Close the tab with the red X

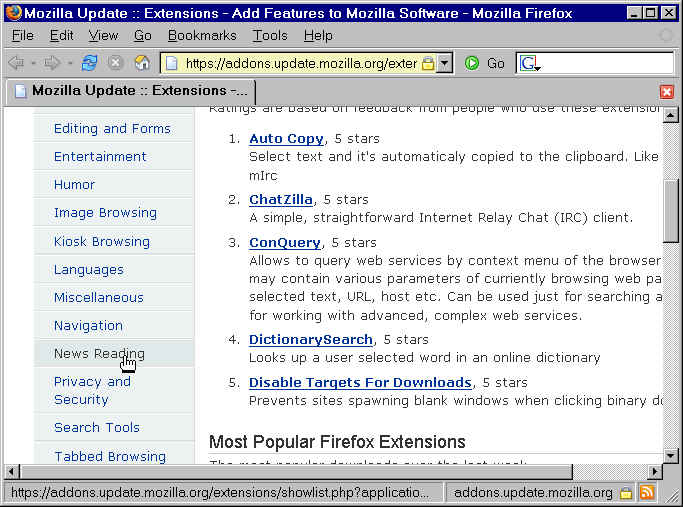(666, 92)
